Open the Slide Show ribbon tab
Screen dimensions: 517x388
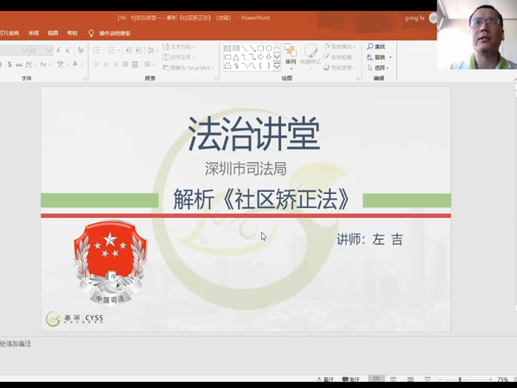point(9,33)
